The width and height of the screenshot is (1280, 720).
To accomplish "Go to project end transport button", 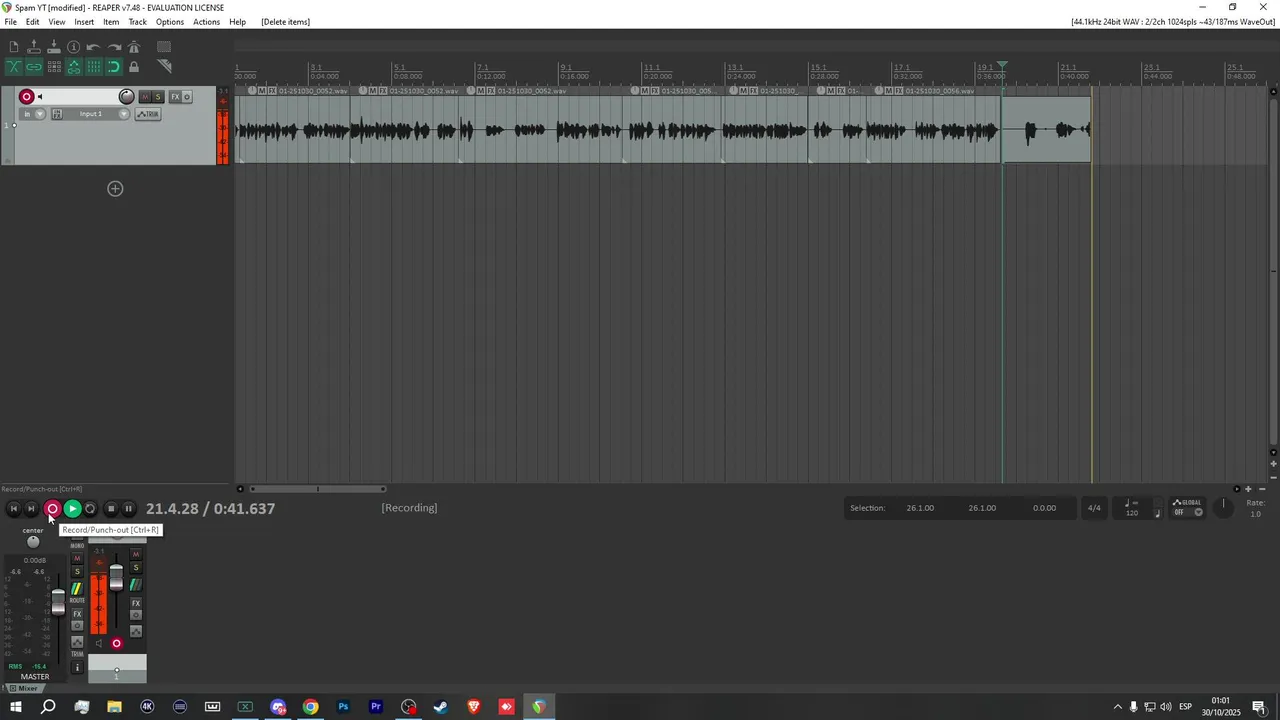I will click(x=31, y=508).
